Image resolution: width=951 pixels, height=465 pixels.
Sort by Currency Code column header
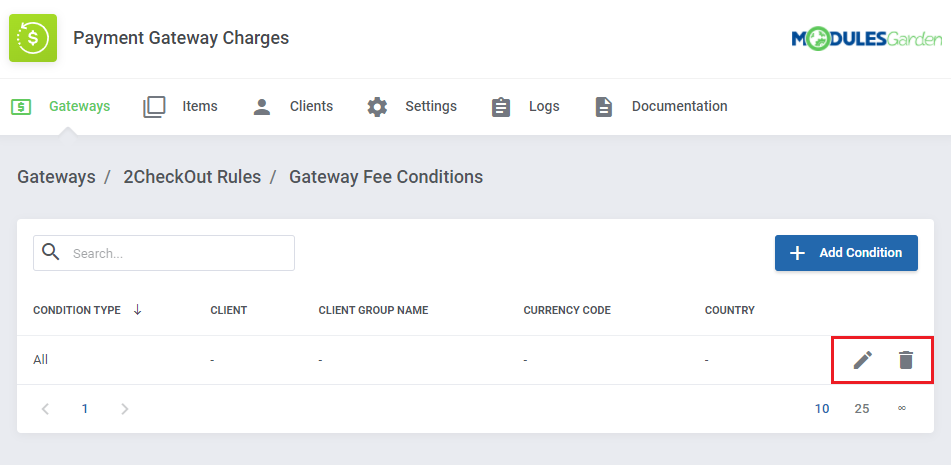tap(567, 310)
